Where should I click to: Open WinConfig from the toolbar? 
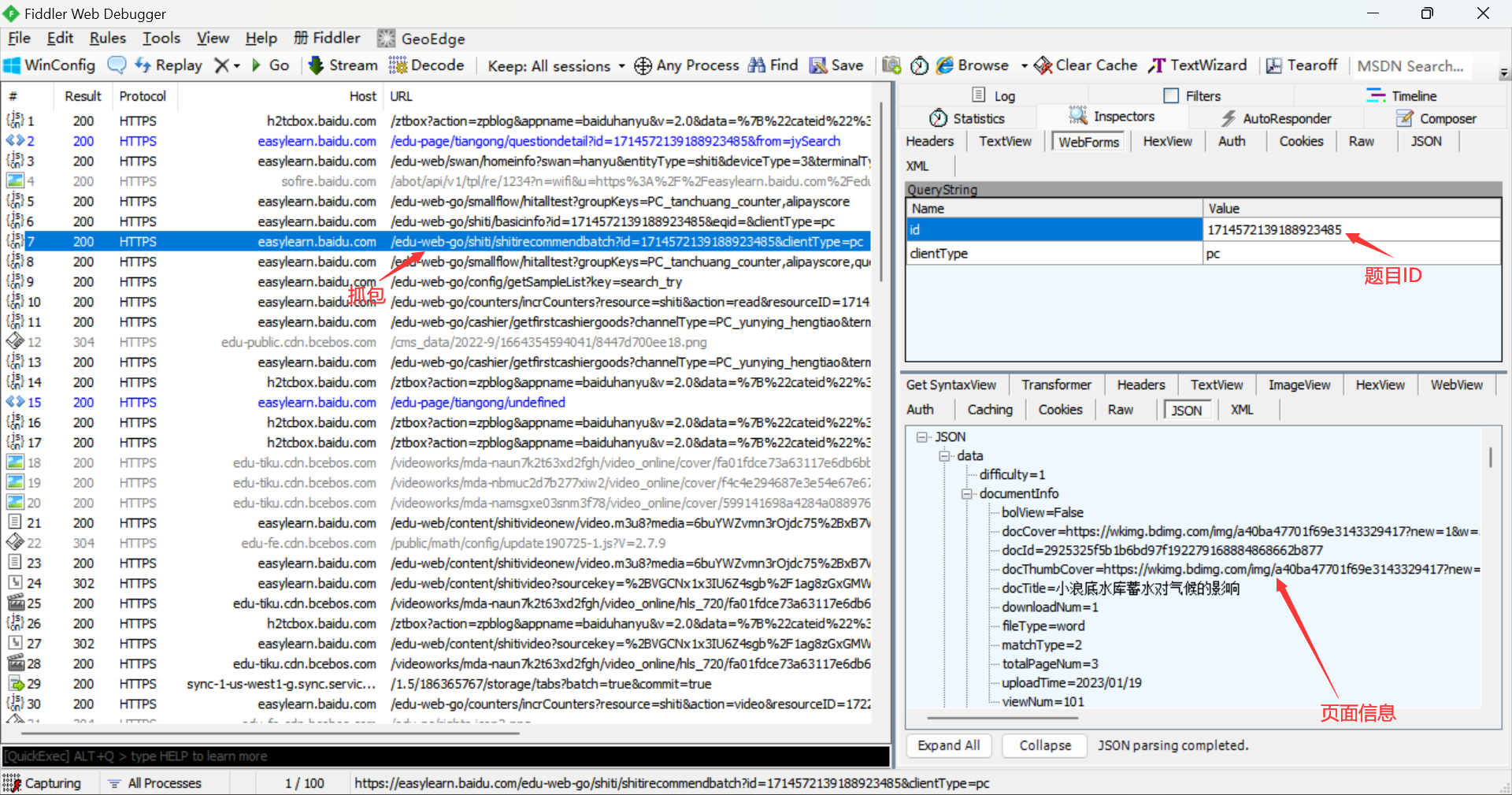point(49,65)
